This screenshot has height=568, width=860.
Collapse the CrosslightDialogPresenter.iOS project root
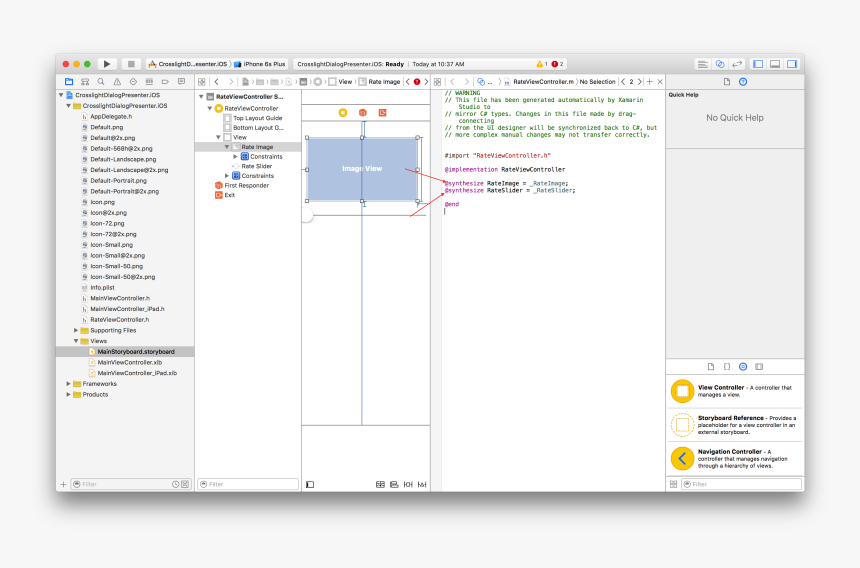[x=61, y=95]
